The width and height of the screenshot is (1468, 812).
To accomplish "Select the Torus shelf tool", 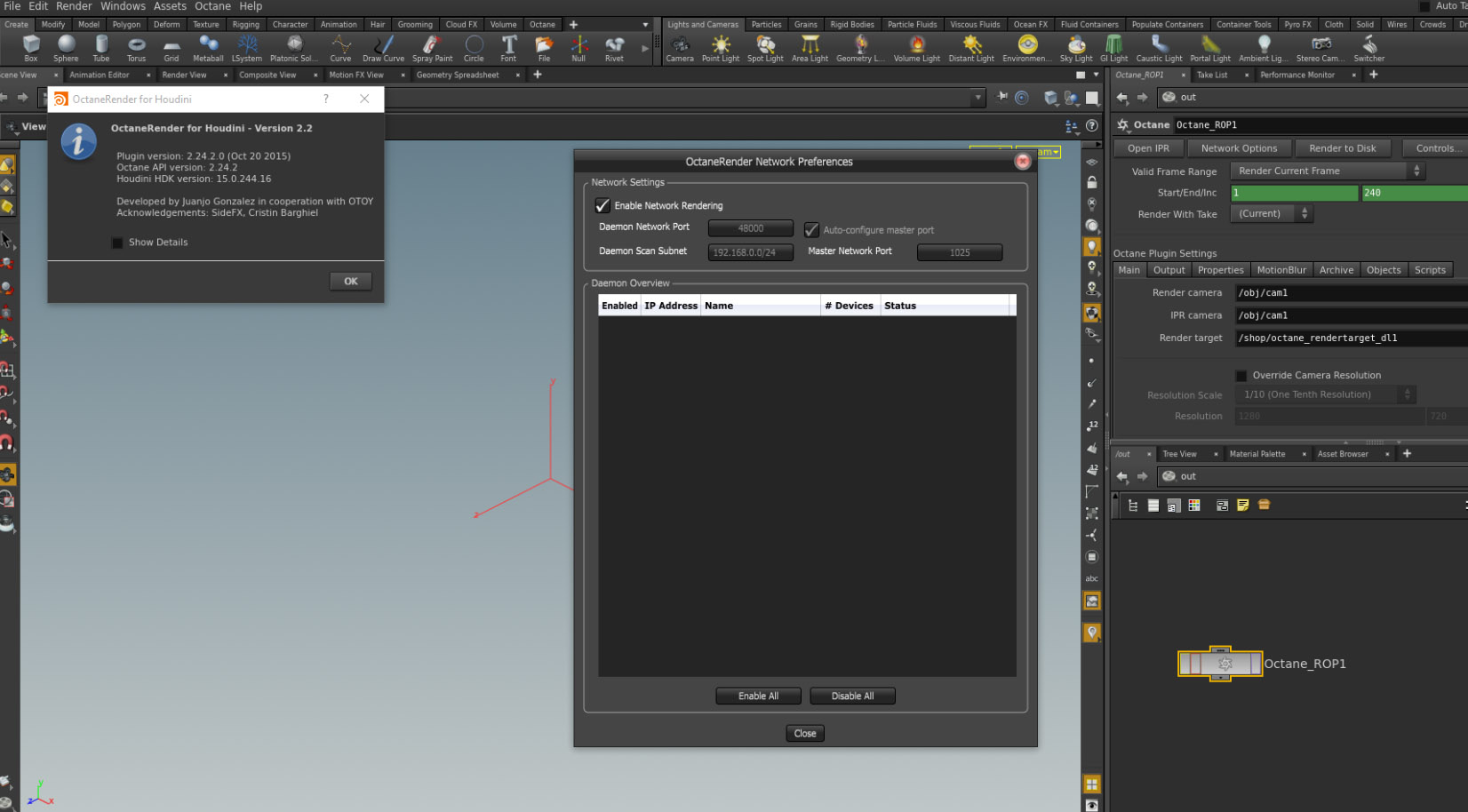I will point(136,48).
